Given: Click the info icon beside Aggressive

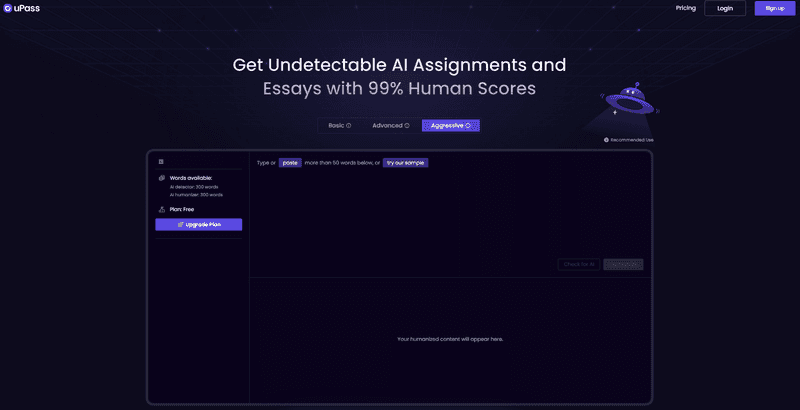Looking at the screenshot, I should (x=468, y=126).
